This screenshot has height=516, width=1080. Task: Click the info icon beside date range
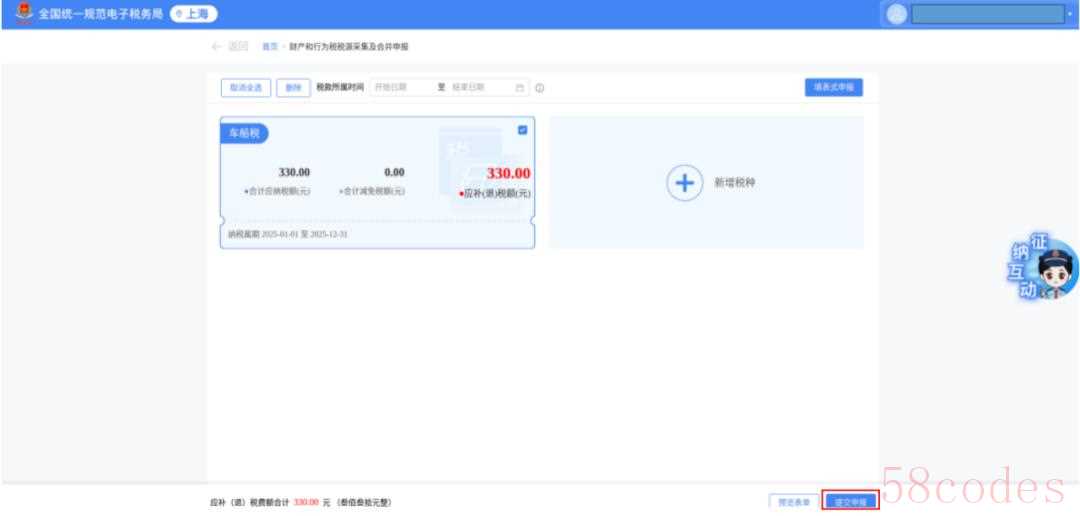point(540,88)
